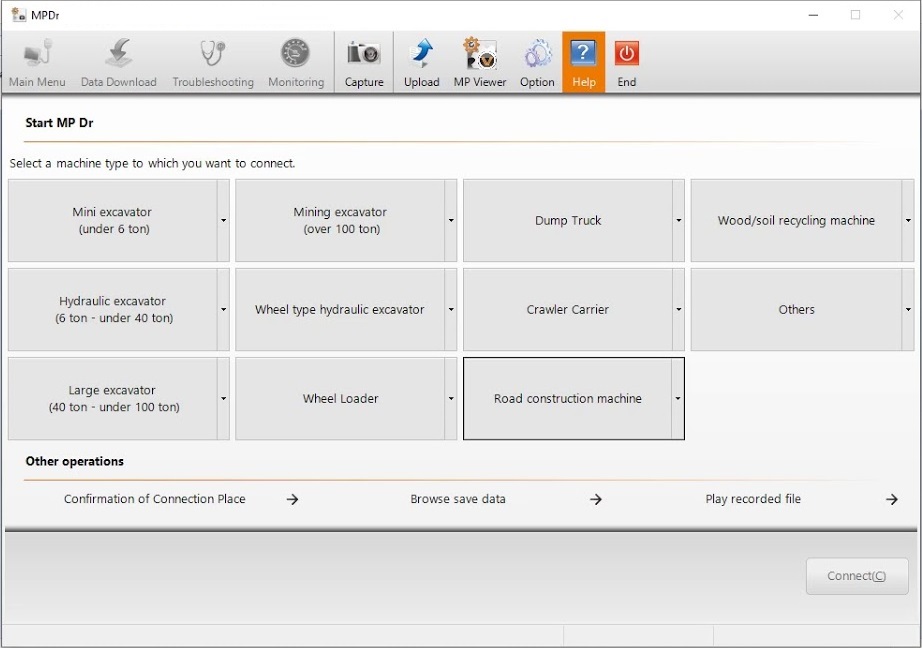Open Wood/soil recycling machine dropdown arrow

coord(908,221)
